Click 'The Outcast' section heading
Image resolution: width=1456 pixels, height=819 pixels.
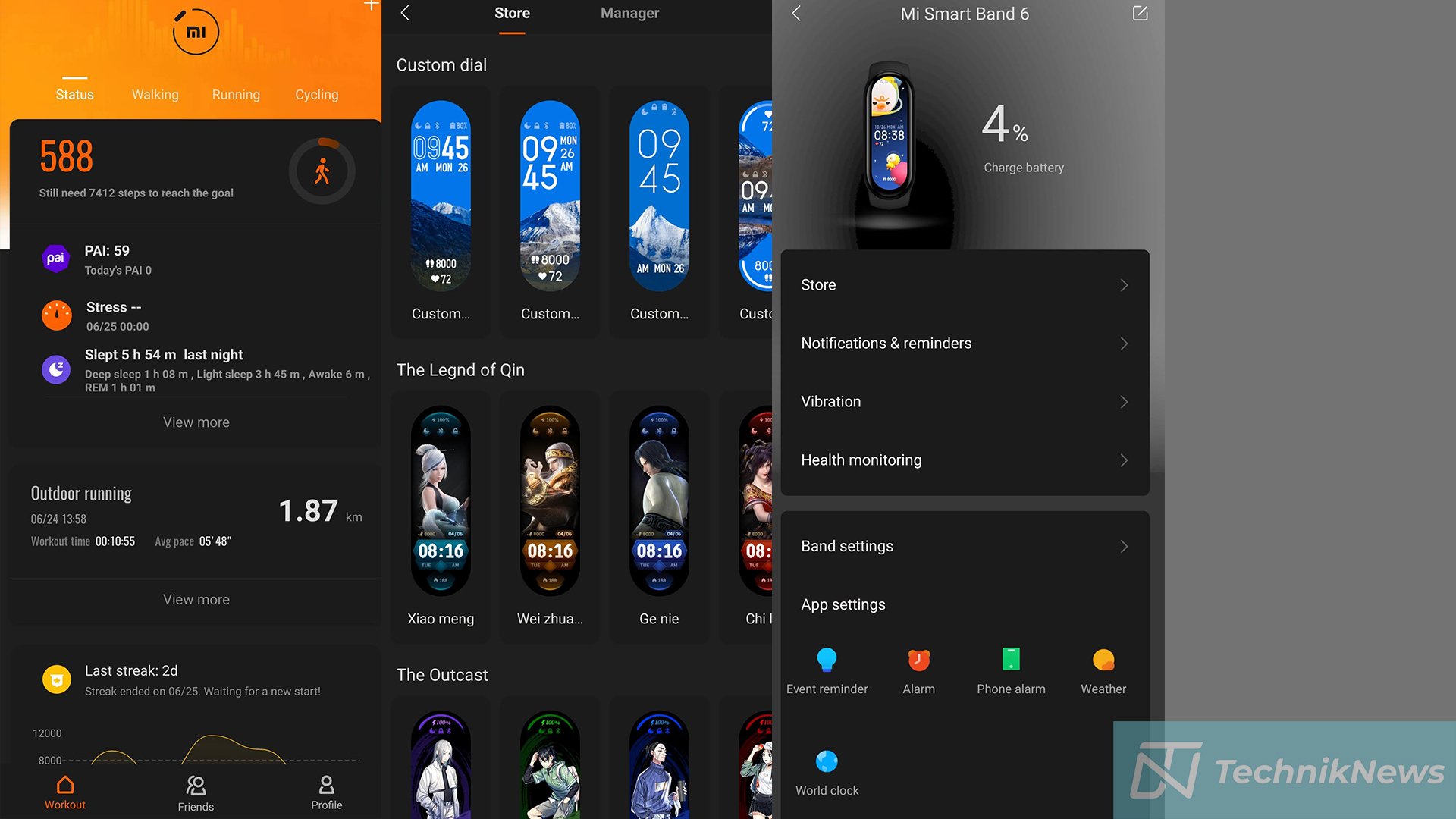click(442, 675)
